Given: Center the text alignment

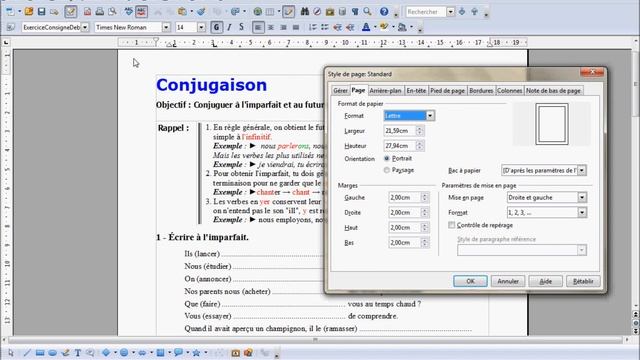Looking at the screenshot, I should (x=271, y=27).
